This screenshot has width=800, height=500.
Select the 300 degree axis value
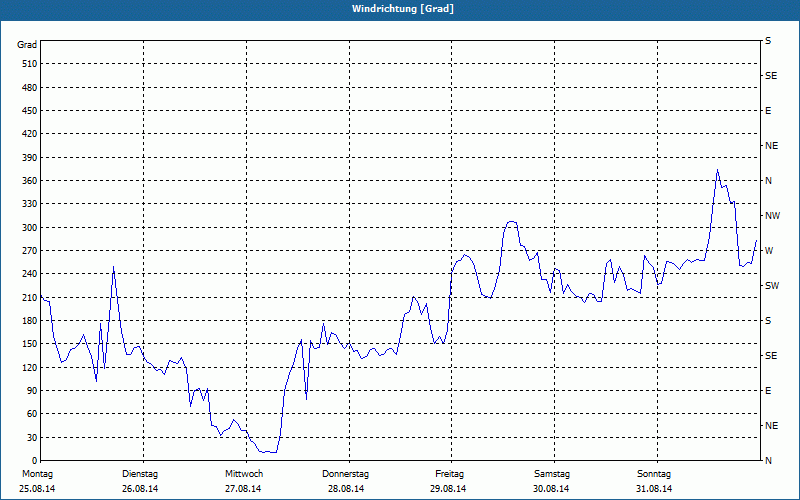coord(30,228)
